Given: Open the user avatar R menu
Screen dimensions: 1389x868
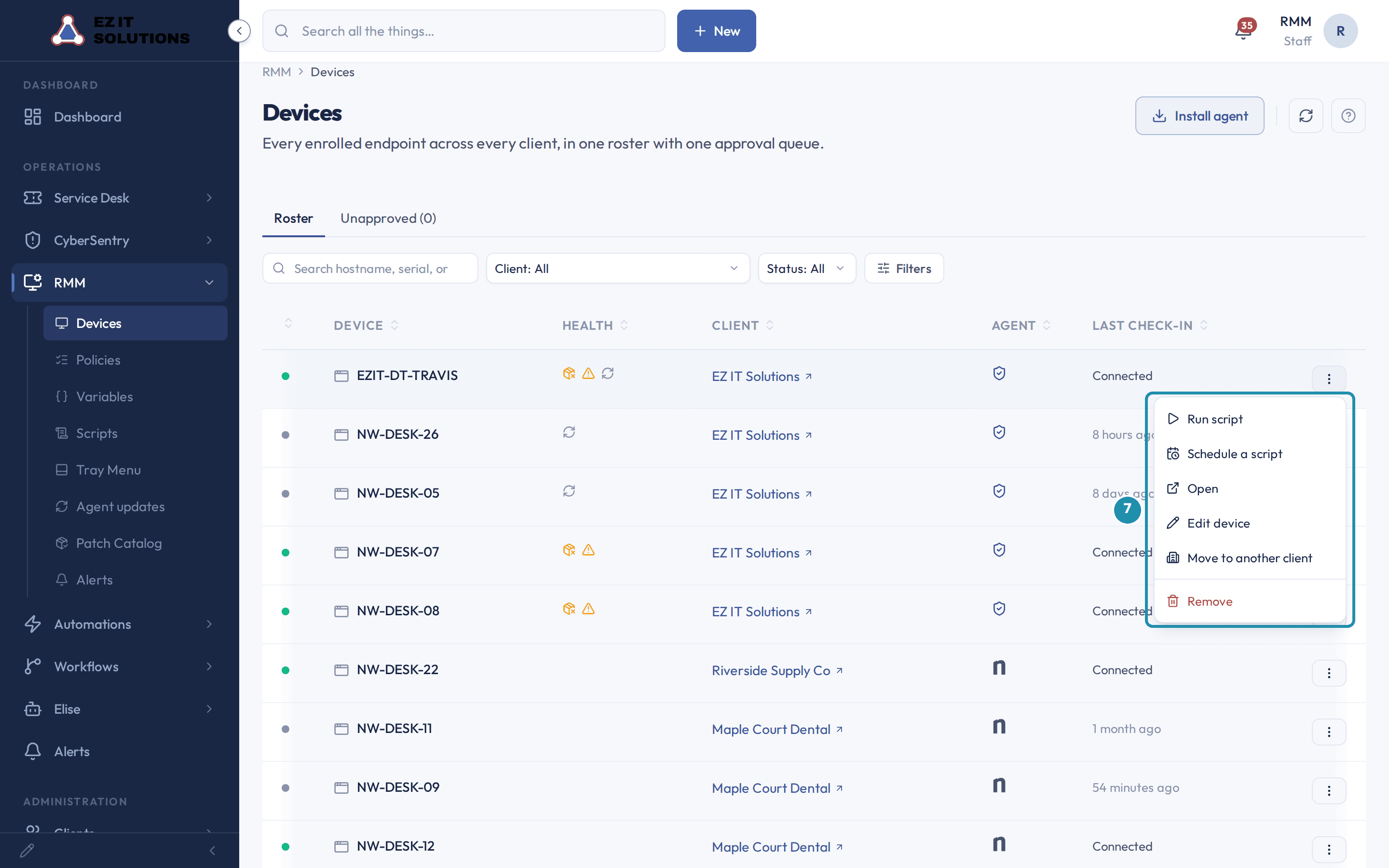Looking at the screenshot, I should 1340,31.
